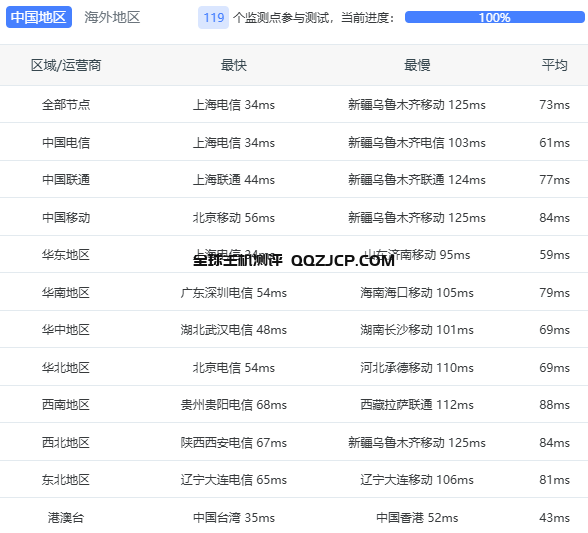Click 新疆乌鲁木齐移动 125ms in 中国移动 row
The width and height of the screenshot is (588, 533).
[x=417, y=218]
